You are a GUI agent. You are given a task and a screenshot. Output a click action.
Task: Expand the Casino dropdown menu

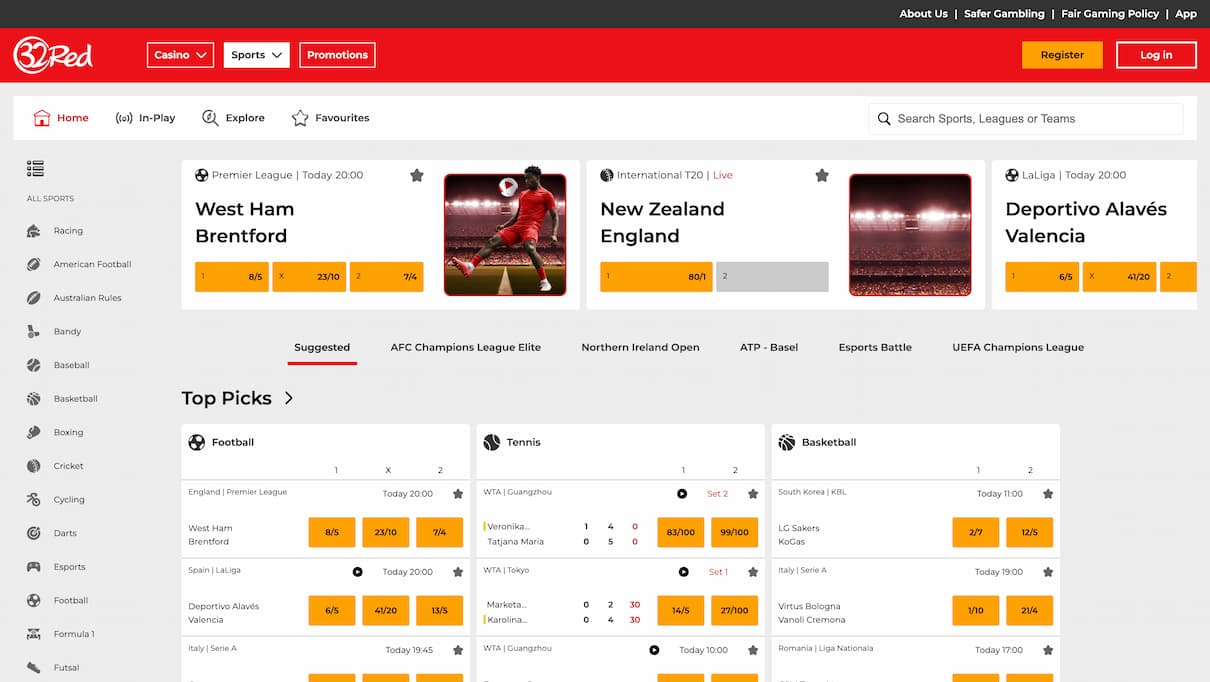click(x=180, y=55)
